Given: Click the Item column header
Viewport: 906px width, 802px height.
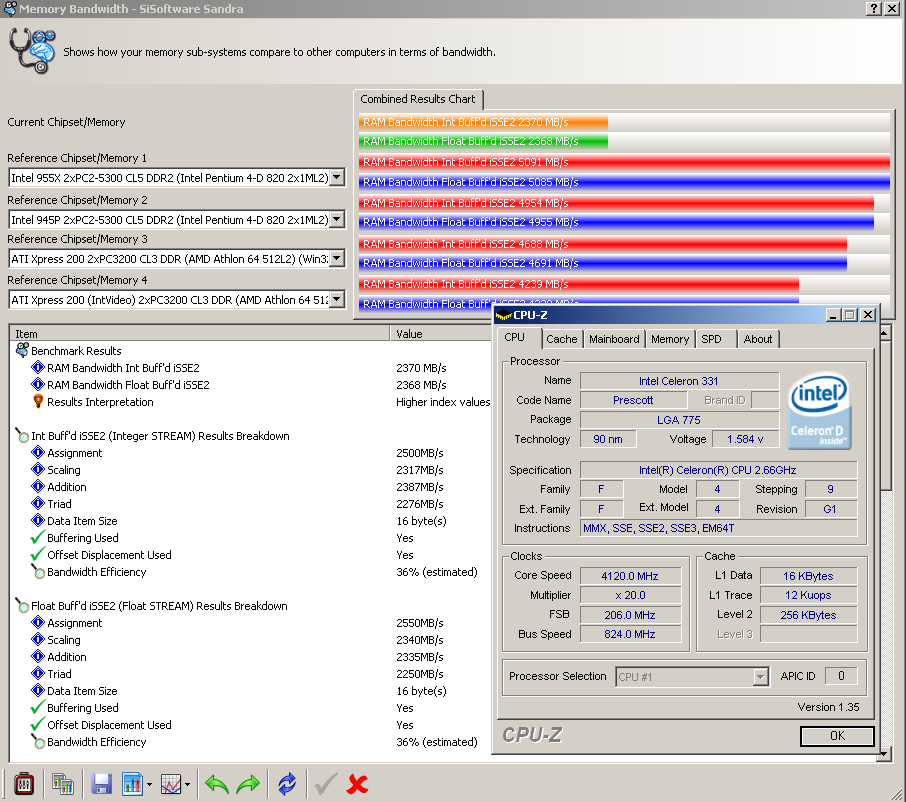Looking at the screenshot, I should coord(200,334).
